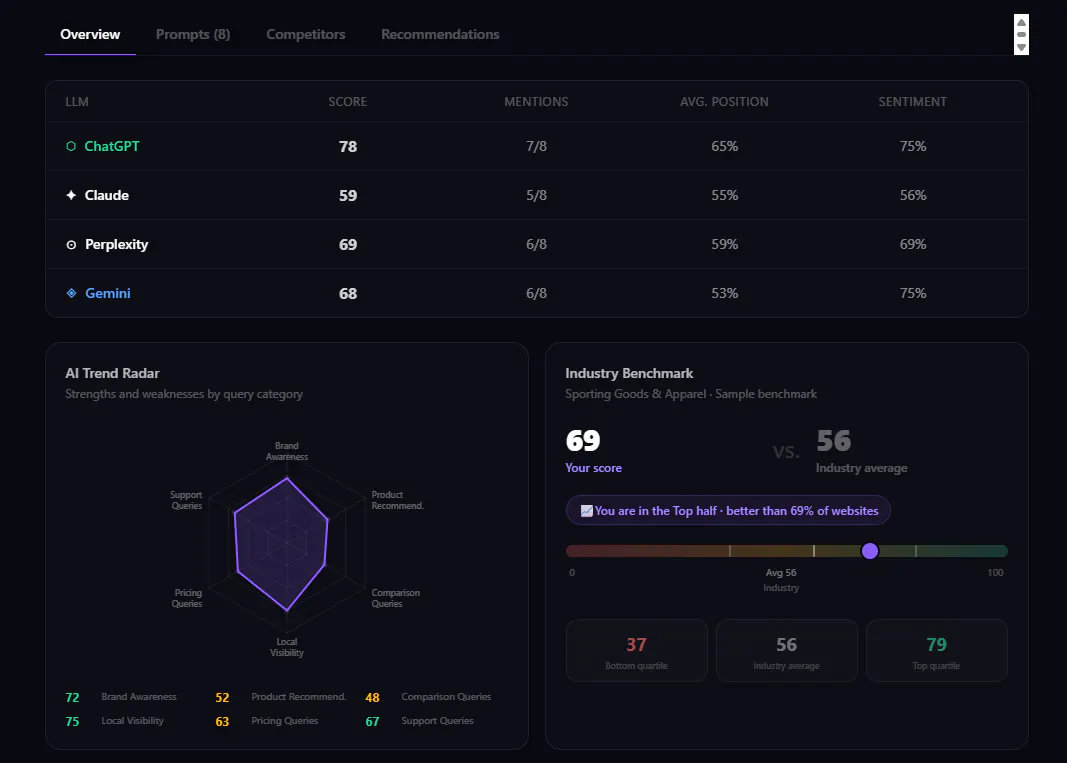Click the 75 Local Visibility legend score

72,721
